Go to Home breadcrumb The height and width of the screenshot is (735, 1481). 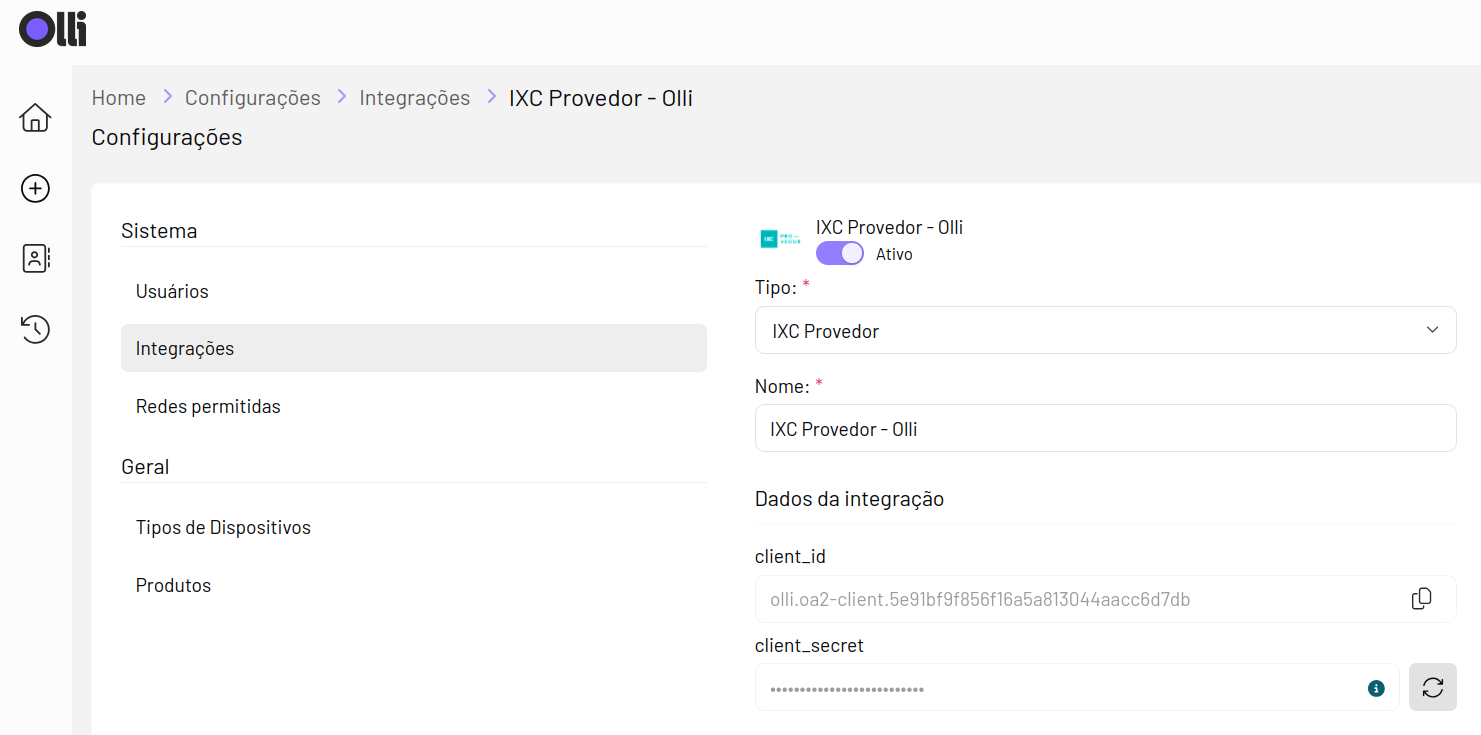click(119, 98)
